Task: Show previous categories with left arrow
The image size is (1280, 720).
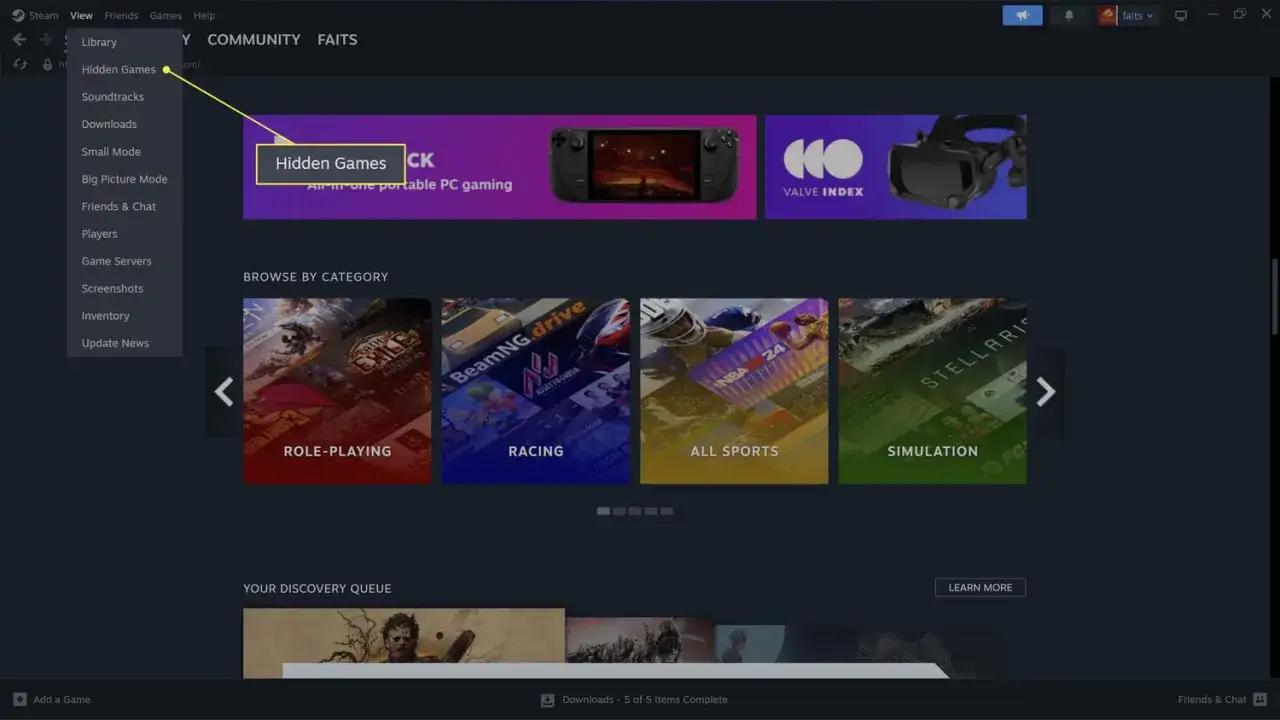Action: pyautogui.click(x=224, y=392)
